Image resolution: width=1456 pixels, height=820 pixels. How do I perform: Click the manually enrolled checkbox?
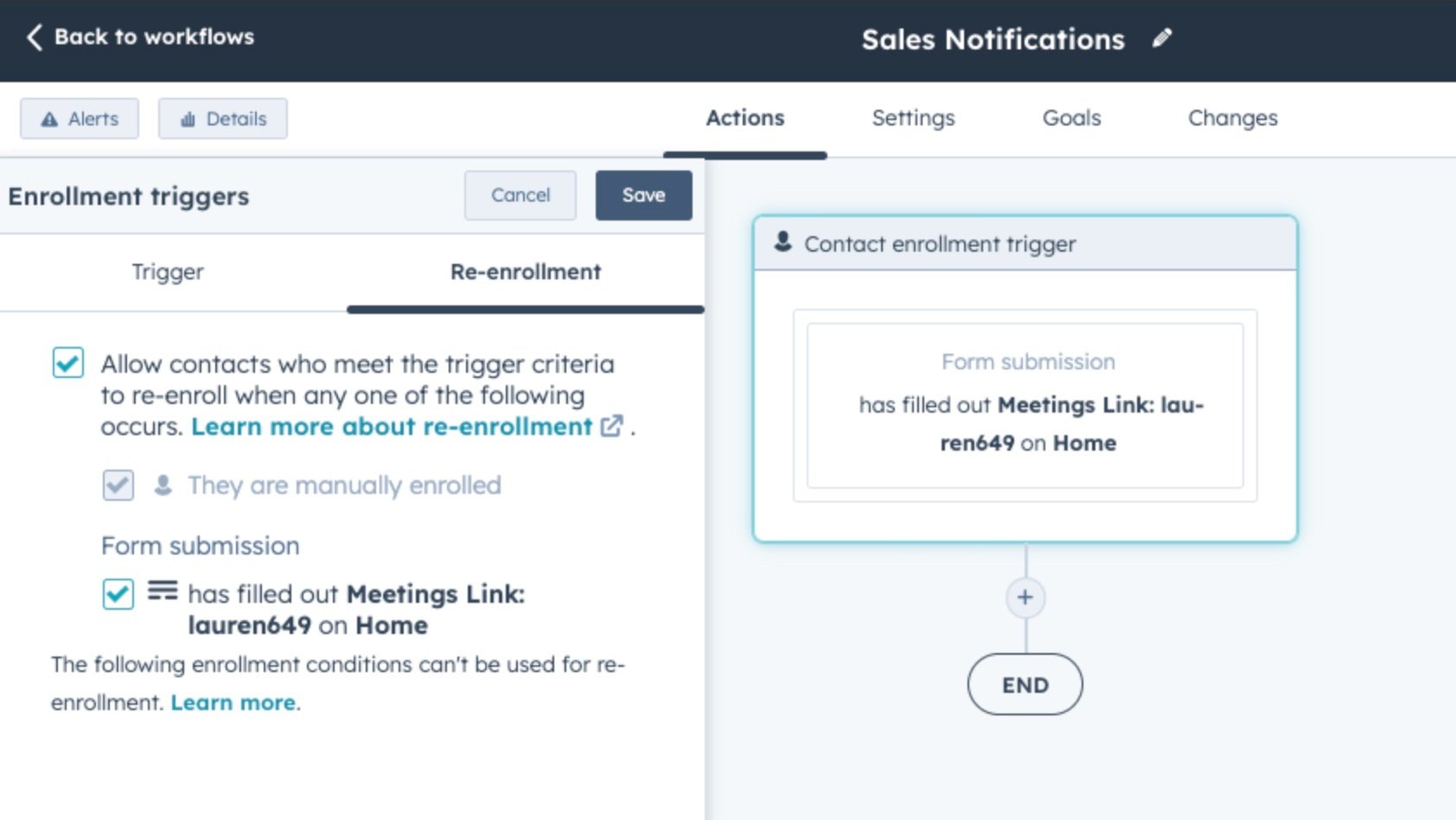(118, 485)
